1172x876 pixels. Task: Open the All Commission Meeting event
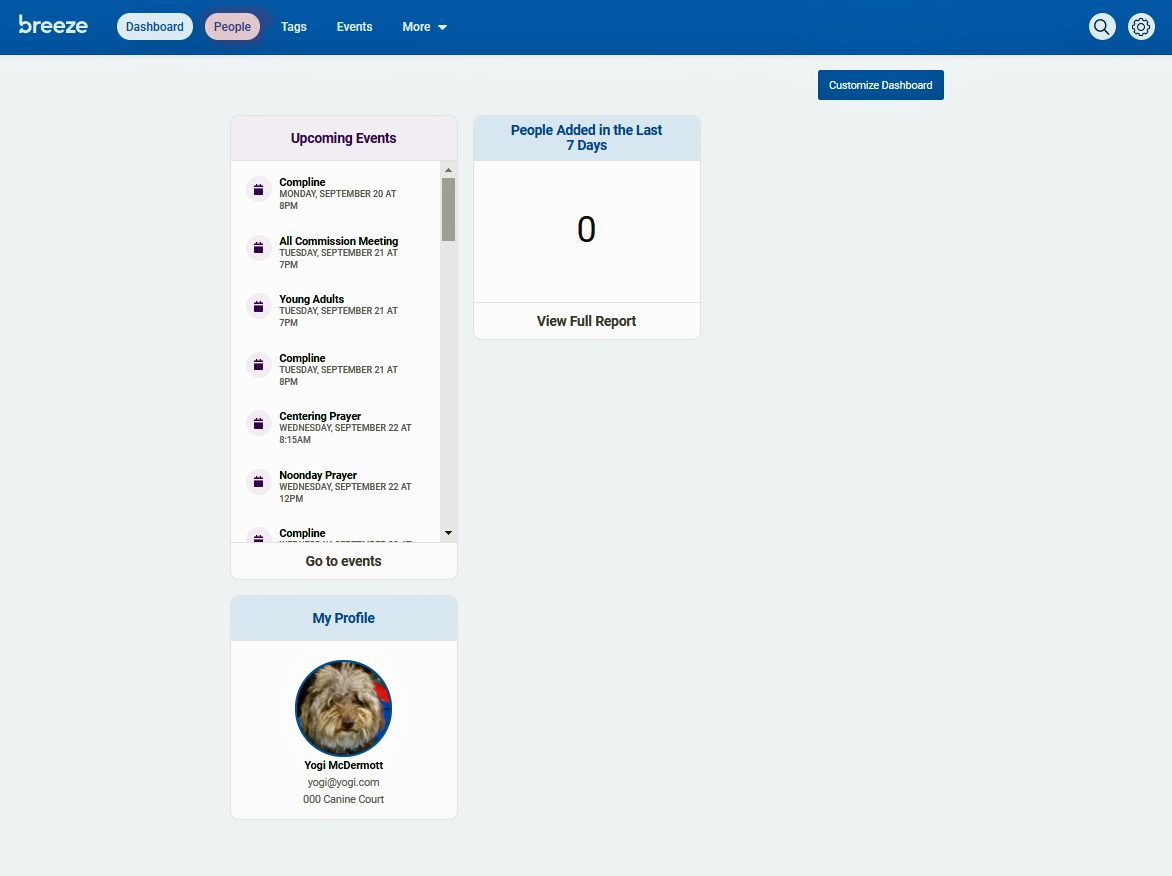pos(339,252)
